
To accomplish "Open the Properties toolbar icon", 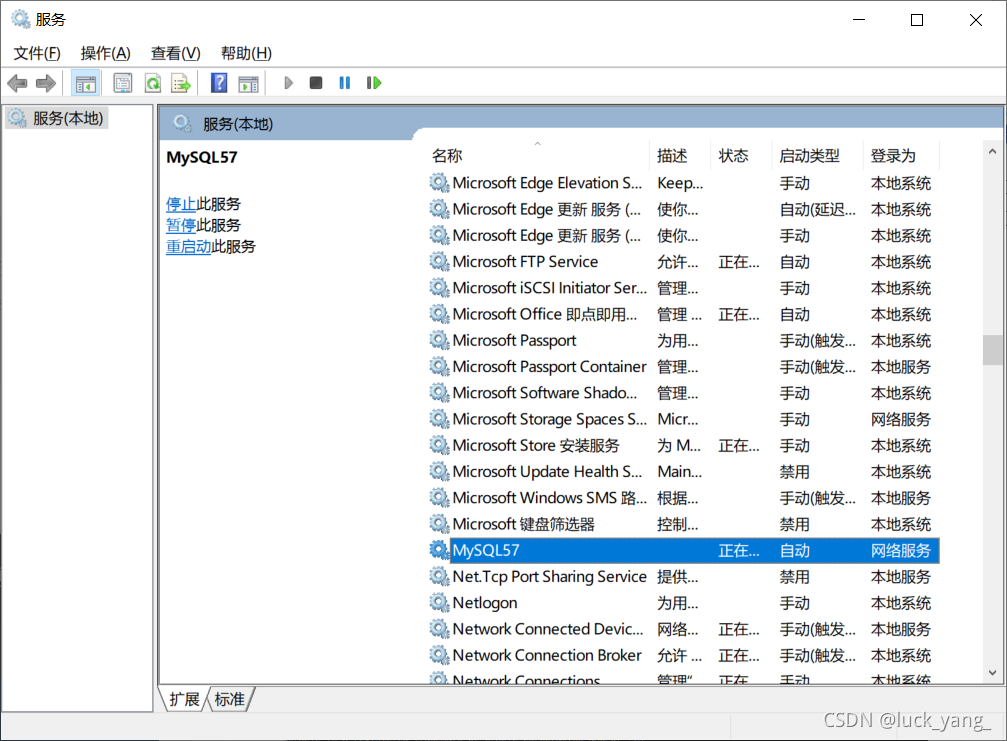I will click(x=123, y=83).
